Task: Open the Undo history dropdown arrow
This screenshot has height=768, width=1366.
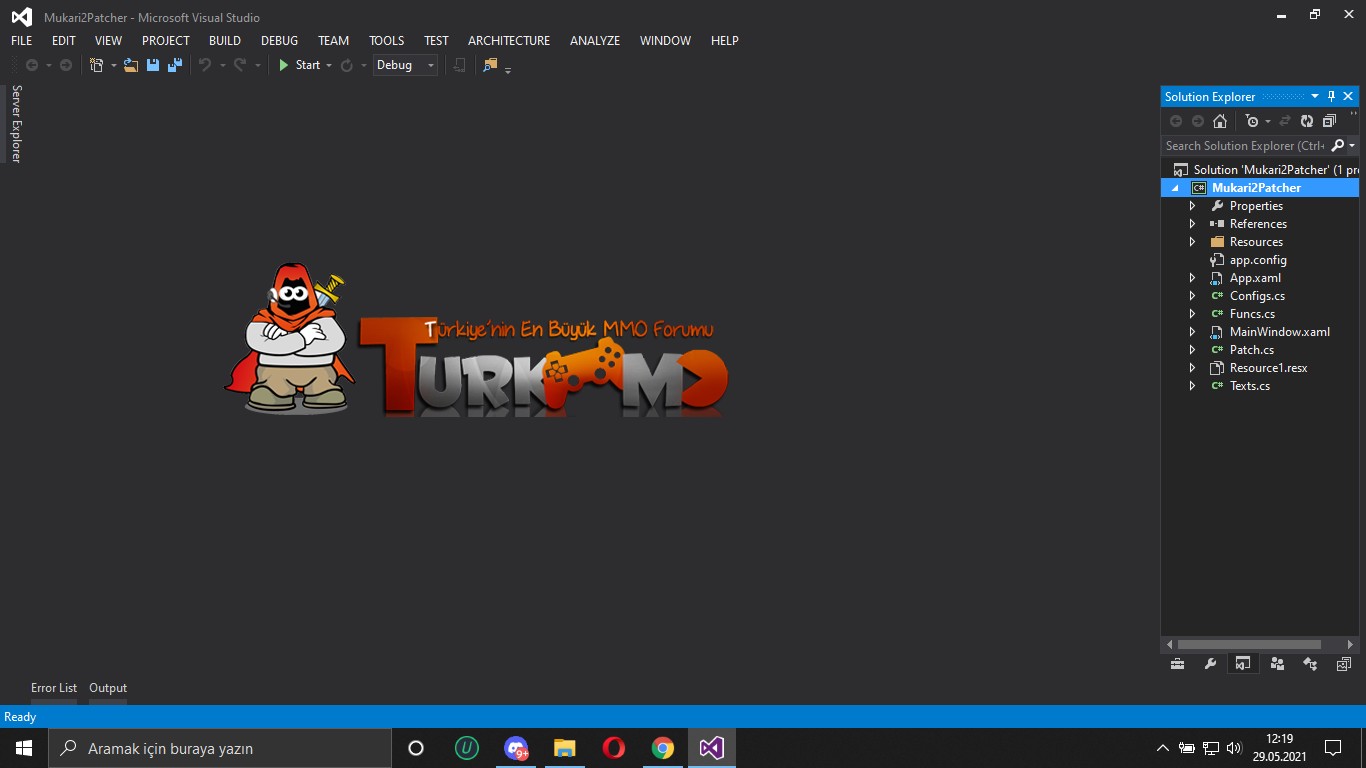Action: pyautogui.click(x=222, y=66)
